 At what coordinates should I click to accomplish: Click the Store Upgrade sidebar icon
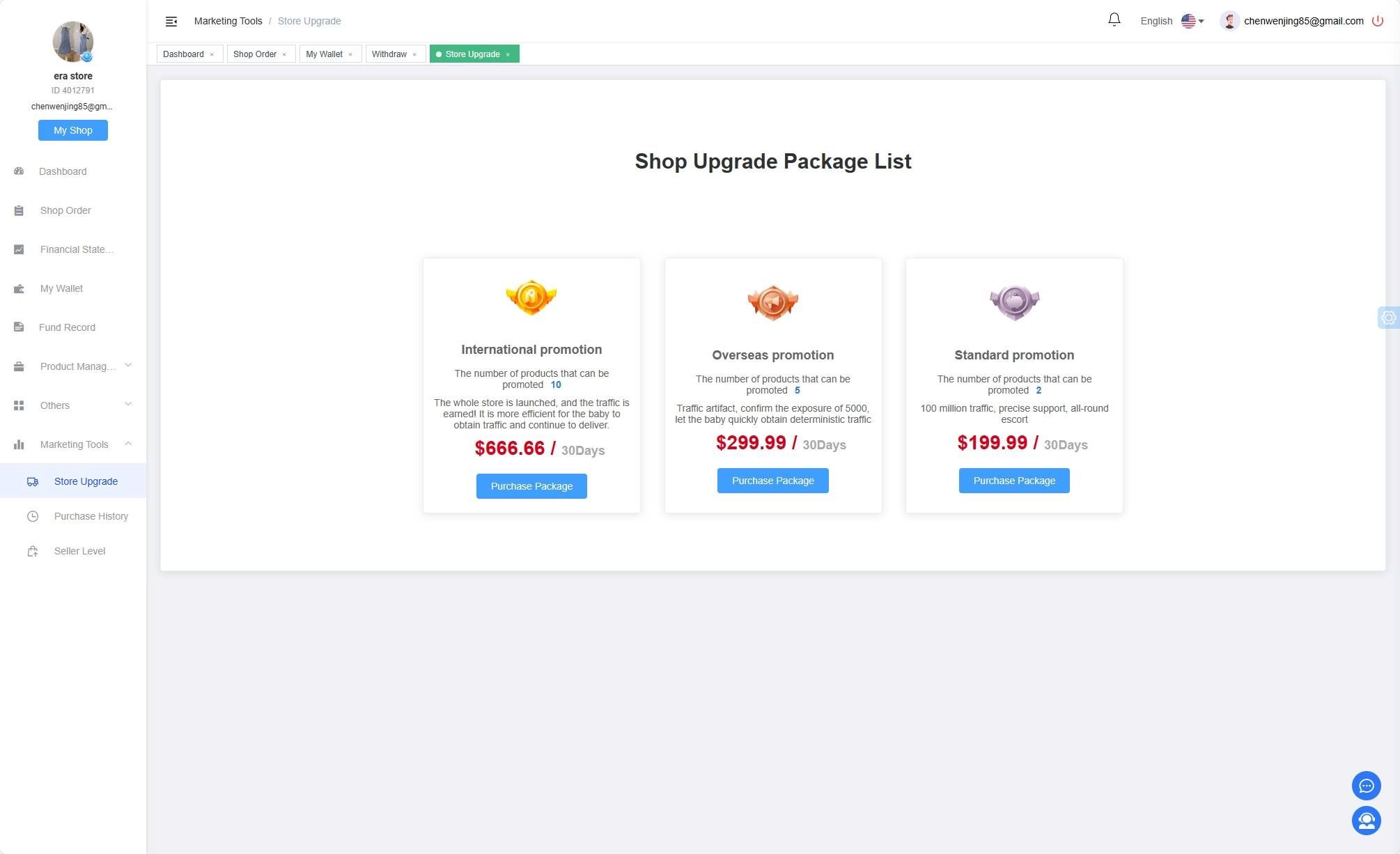coord(33,481)
